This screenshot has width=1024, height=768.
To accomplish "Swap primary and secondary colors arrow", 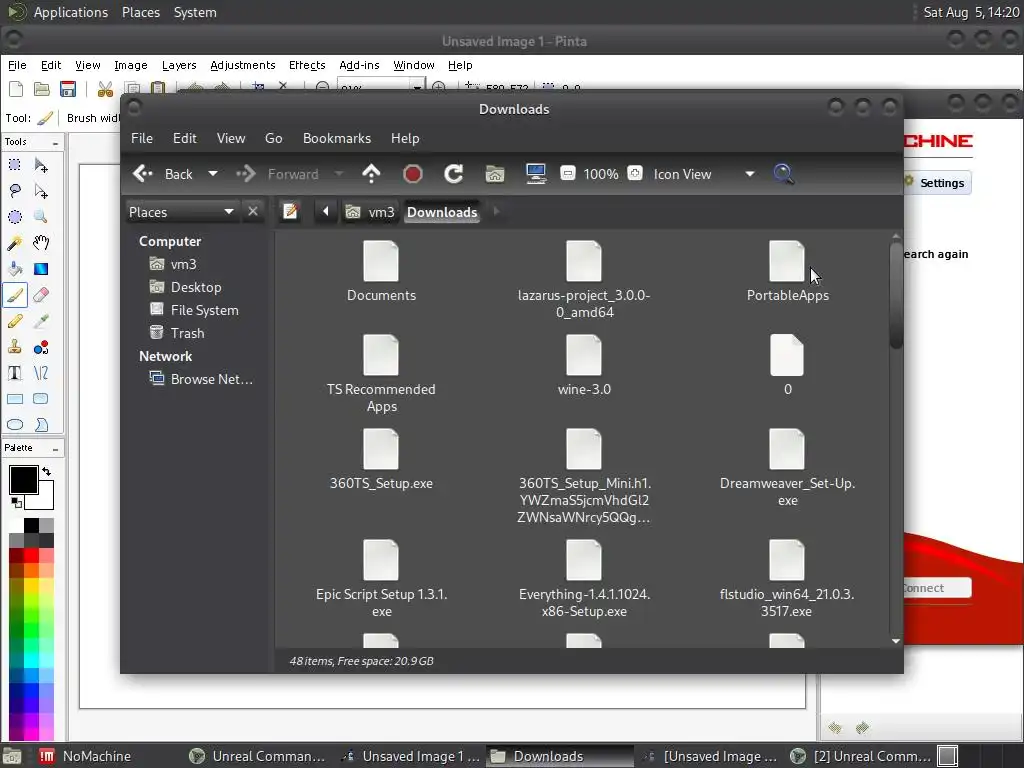I will 46,471.
